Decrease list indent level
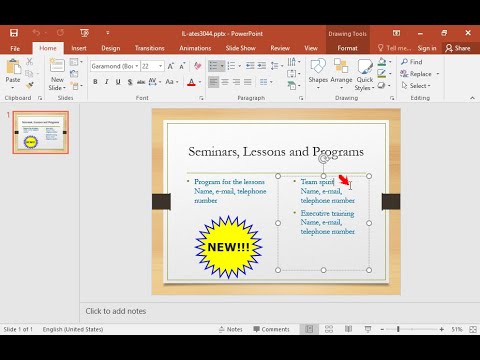 (250, 66)
